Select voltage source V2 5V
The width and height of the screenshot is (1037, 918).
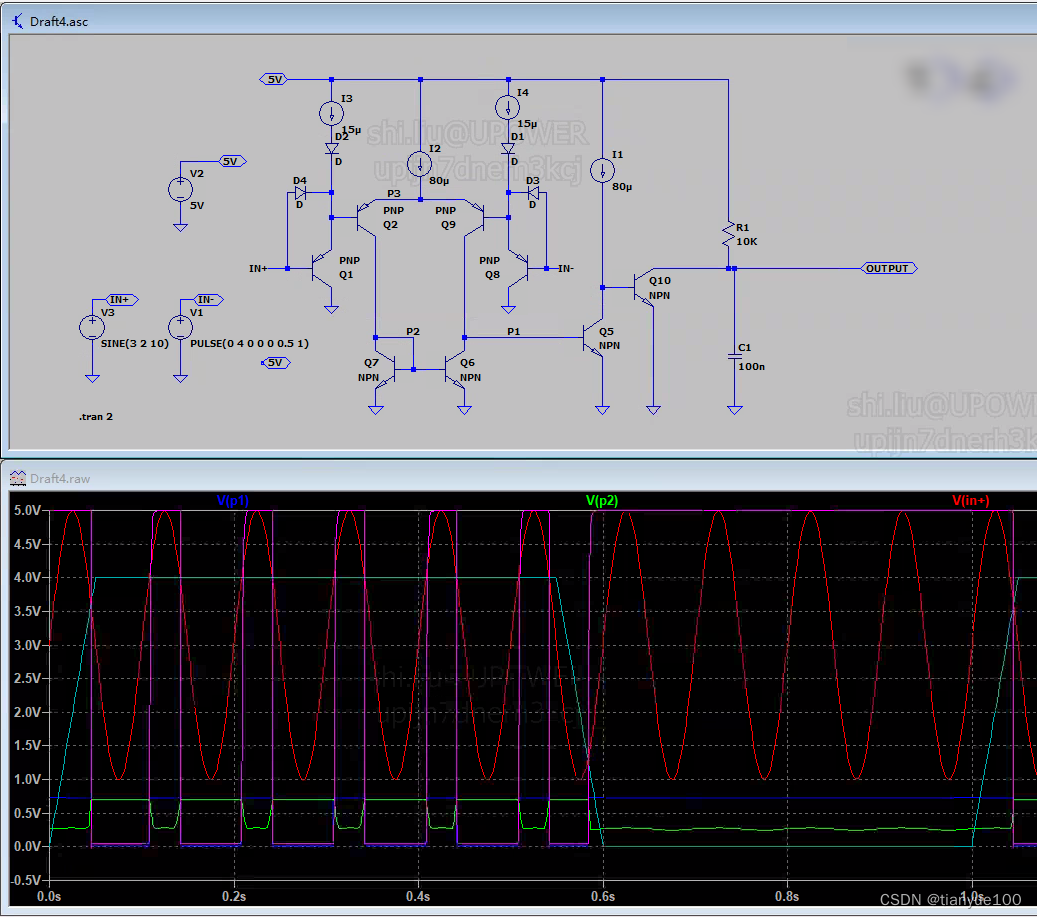(x=180, y=191)
